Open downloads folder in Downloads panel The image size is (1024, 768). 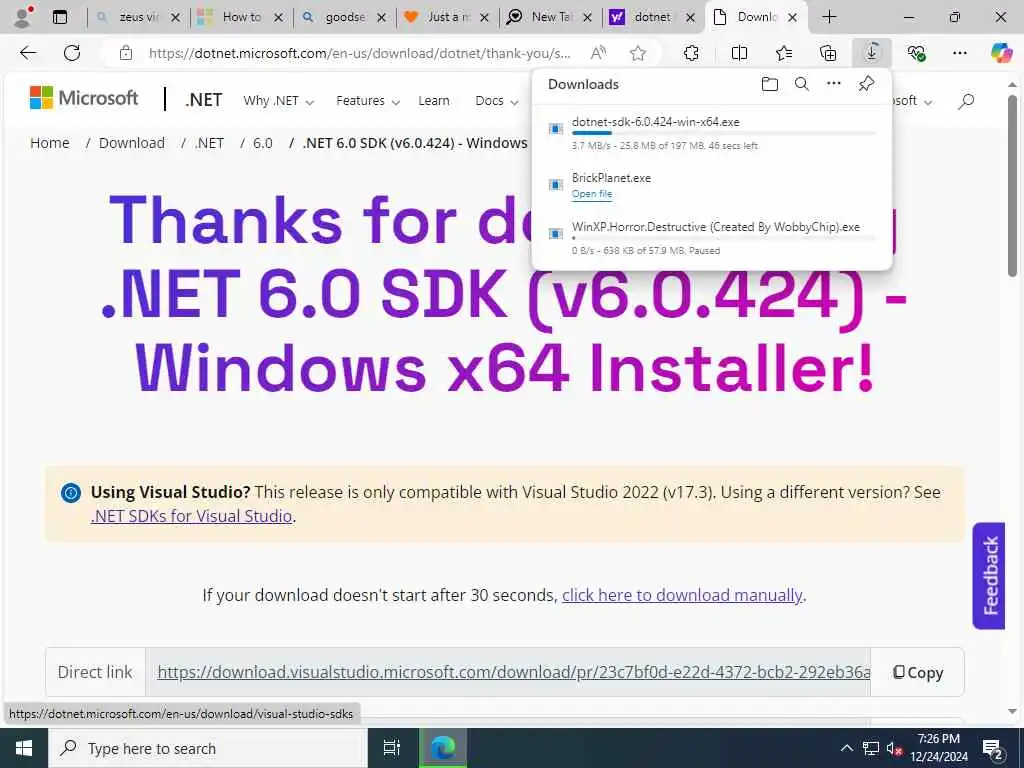[770, 84]
